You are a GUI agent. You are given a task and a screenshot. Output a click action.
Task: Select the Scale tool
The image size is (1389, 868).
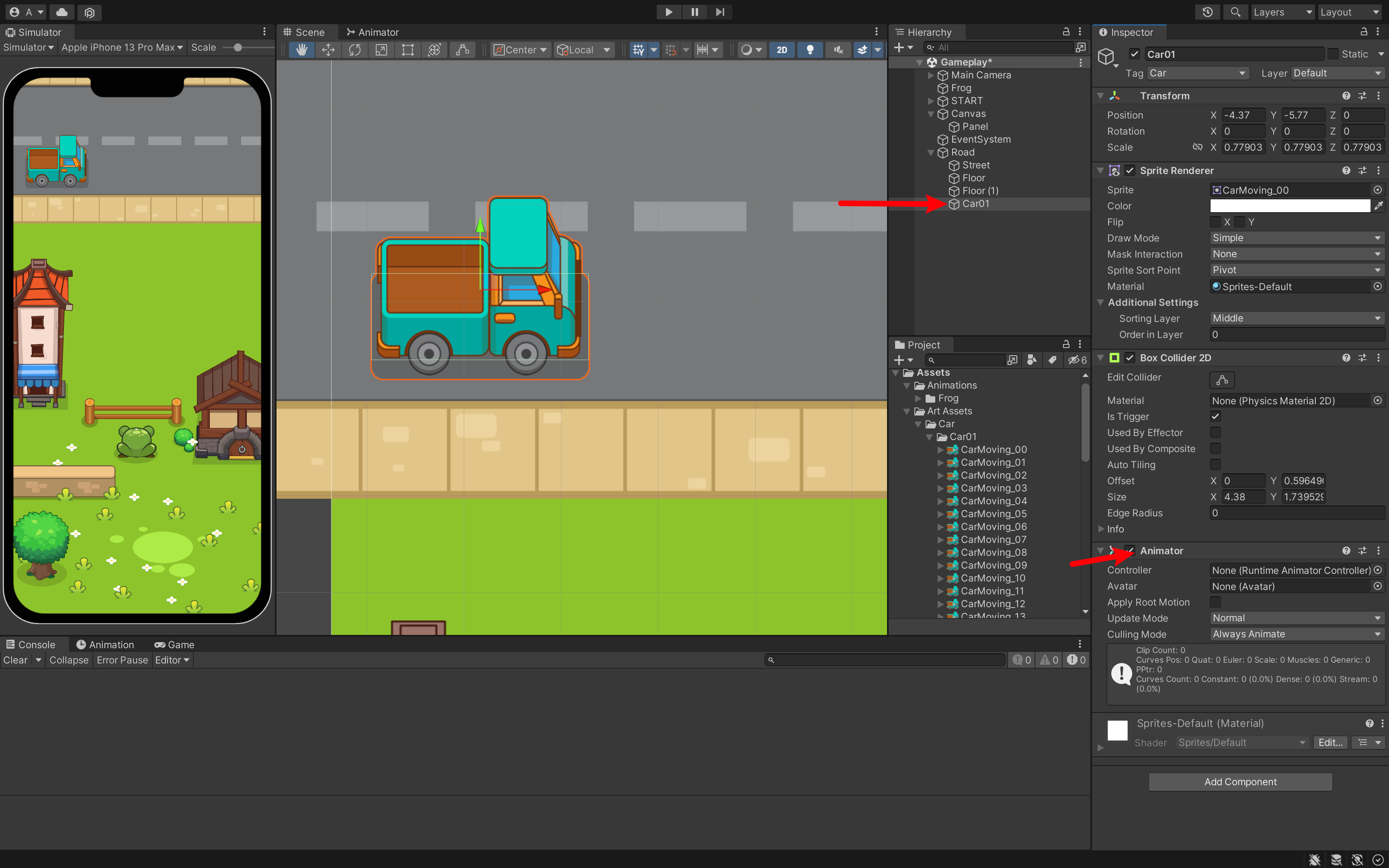click(x=381, y=50)
